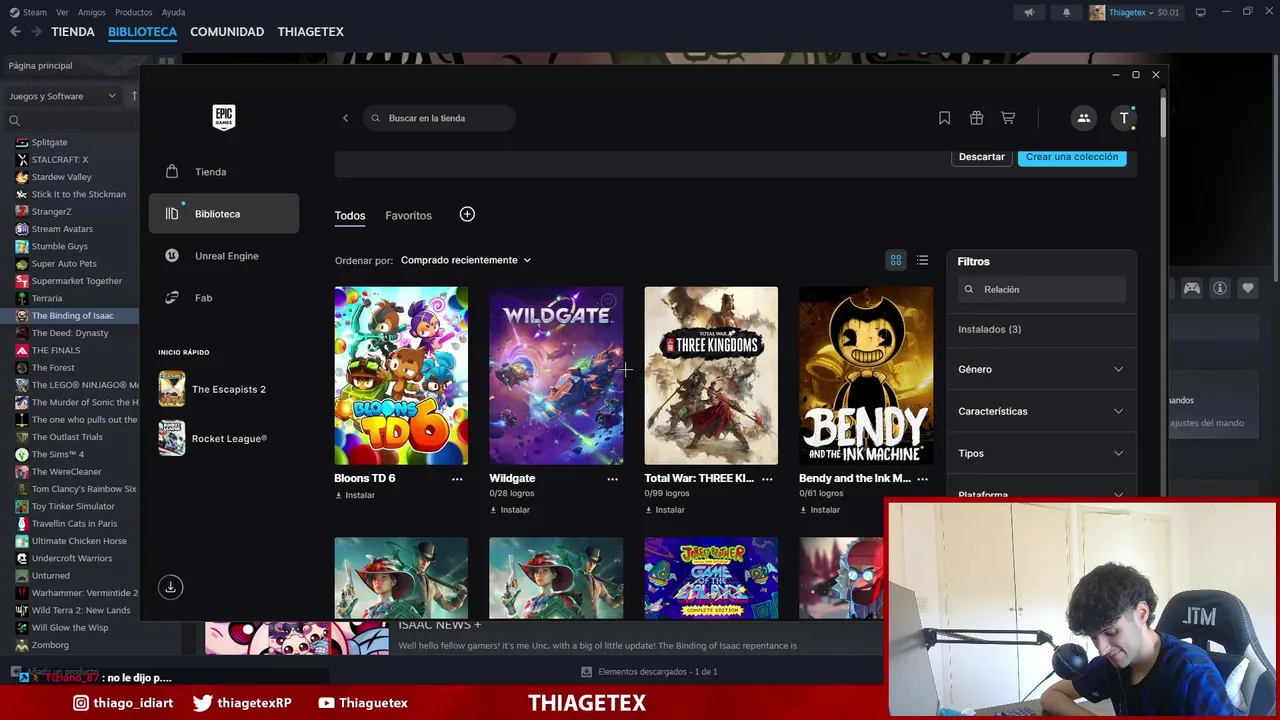
Task: Open Juegos y Software dropdown in Steam
Action: click(x=62, y=96)
